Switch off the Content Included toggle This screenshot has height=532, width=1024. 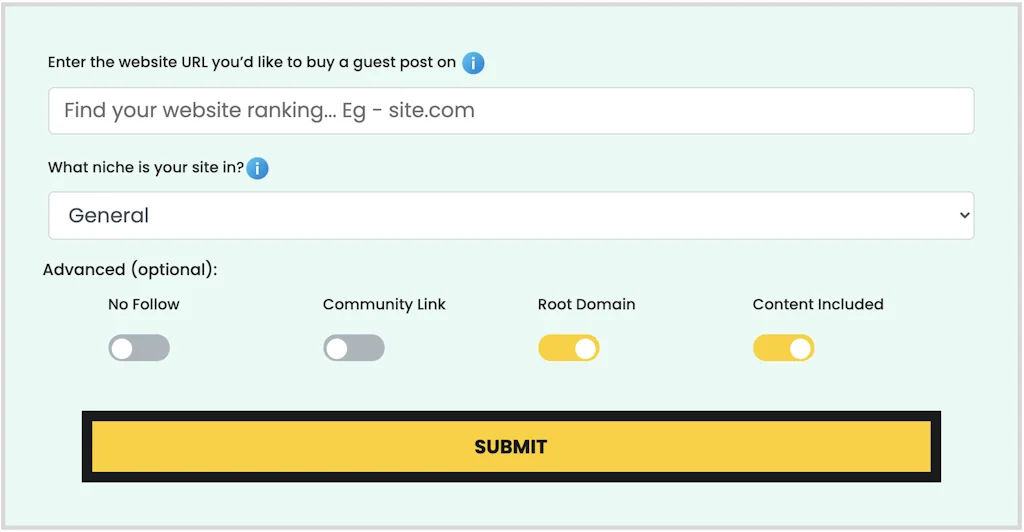[784, 348]
